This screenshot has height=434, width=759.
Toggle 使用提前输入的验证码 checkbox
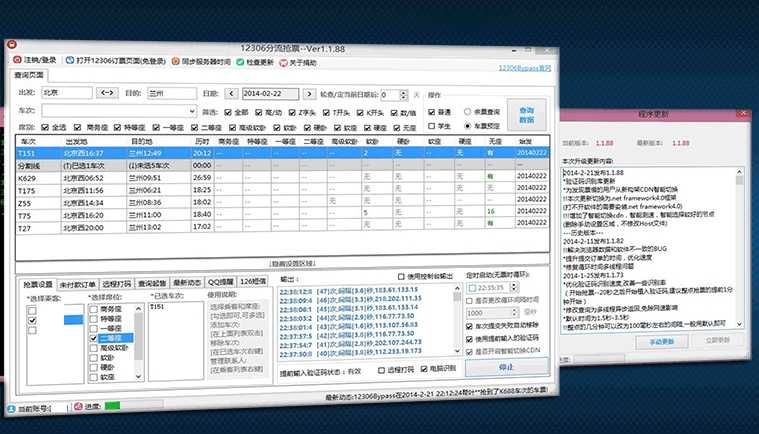pyautogui.click(x=469, y=339)
